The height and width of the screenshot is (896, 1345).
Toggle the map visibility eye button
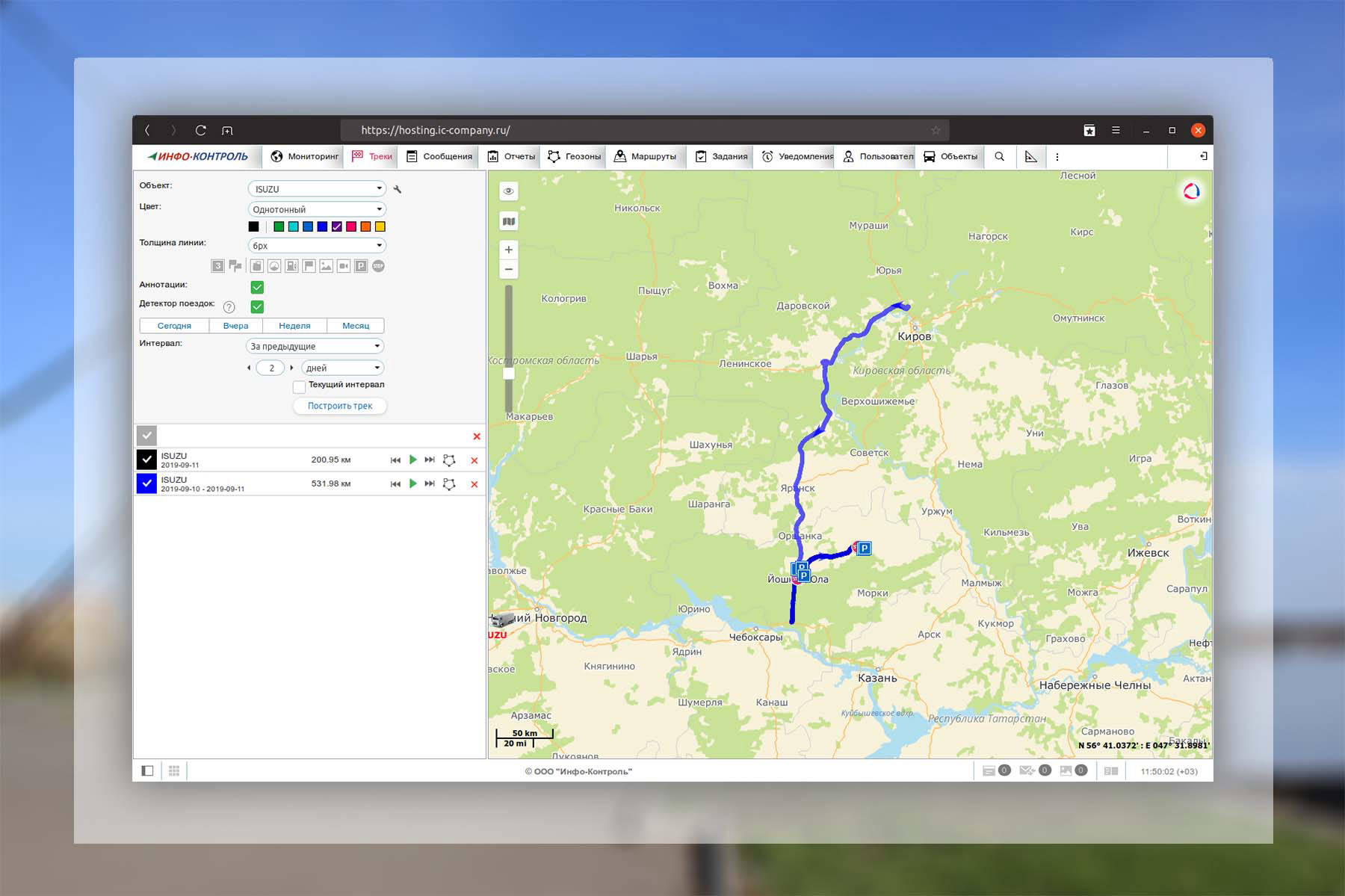(x=509, y=191)
